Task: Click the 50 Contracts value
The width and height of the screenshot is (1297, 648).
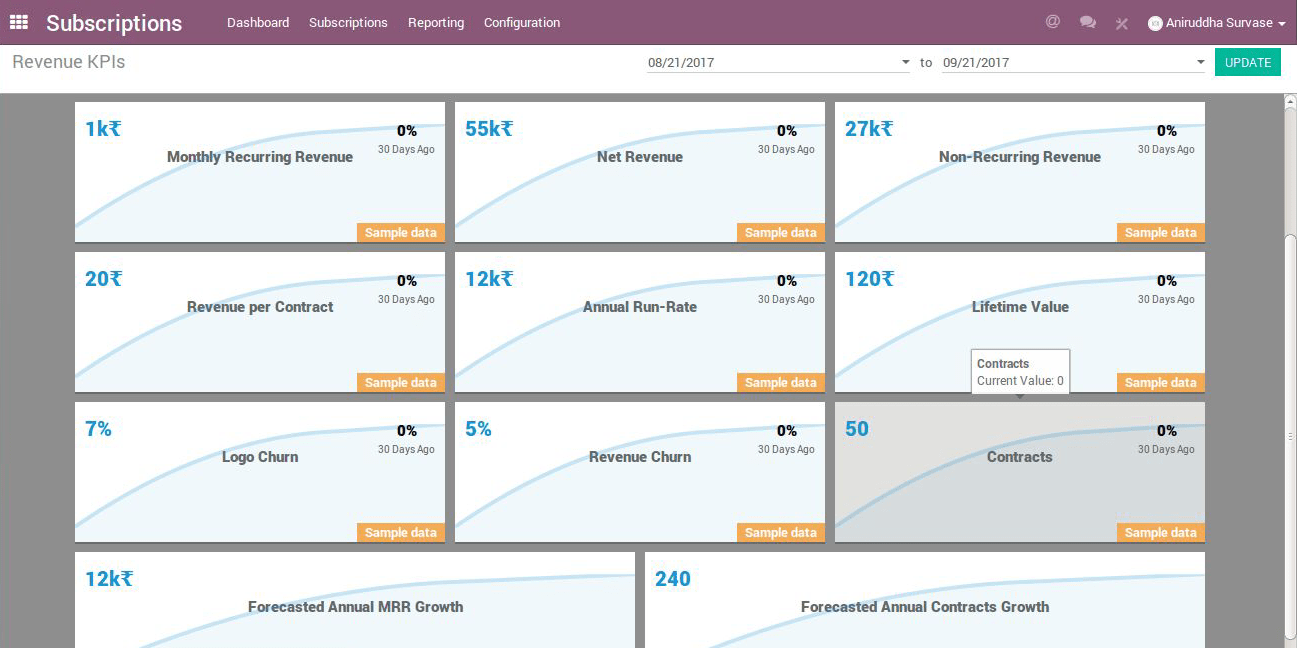Action: (x=857, y=429)
